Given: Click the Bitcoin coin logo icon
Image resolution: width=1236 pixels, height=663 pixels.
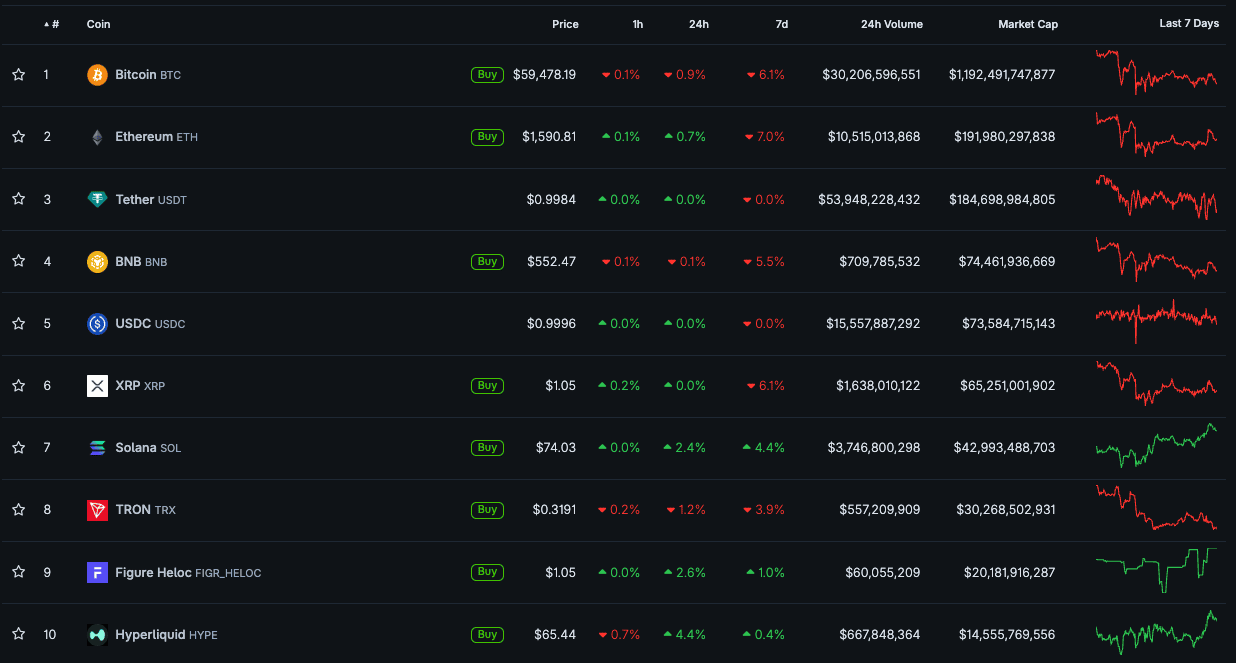Looking at the screenshot, I should (97, 75).
